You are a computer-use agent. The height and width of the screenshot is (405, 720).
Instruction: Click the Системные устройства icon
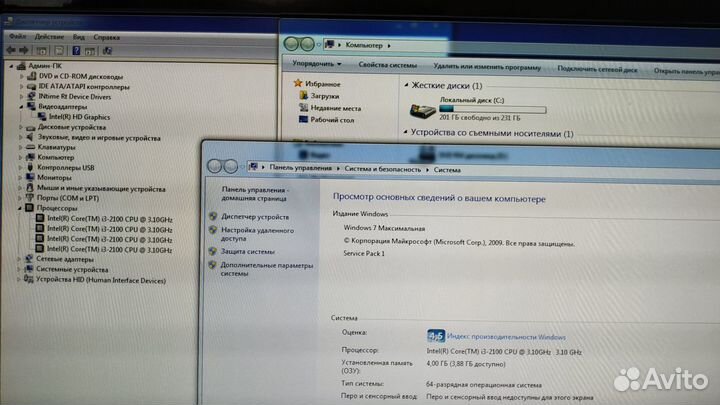[x=29, y=269]
